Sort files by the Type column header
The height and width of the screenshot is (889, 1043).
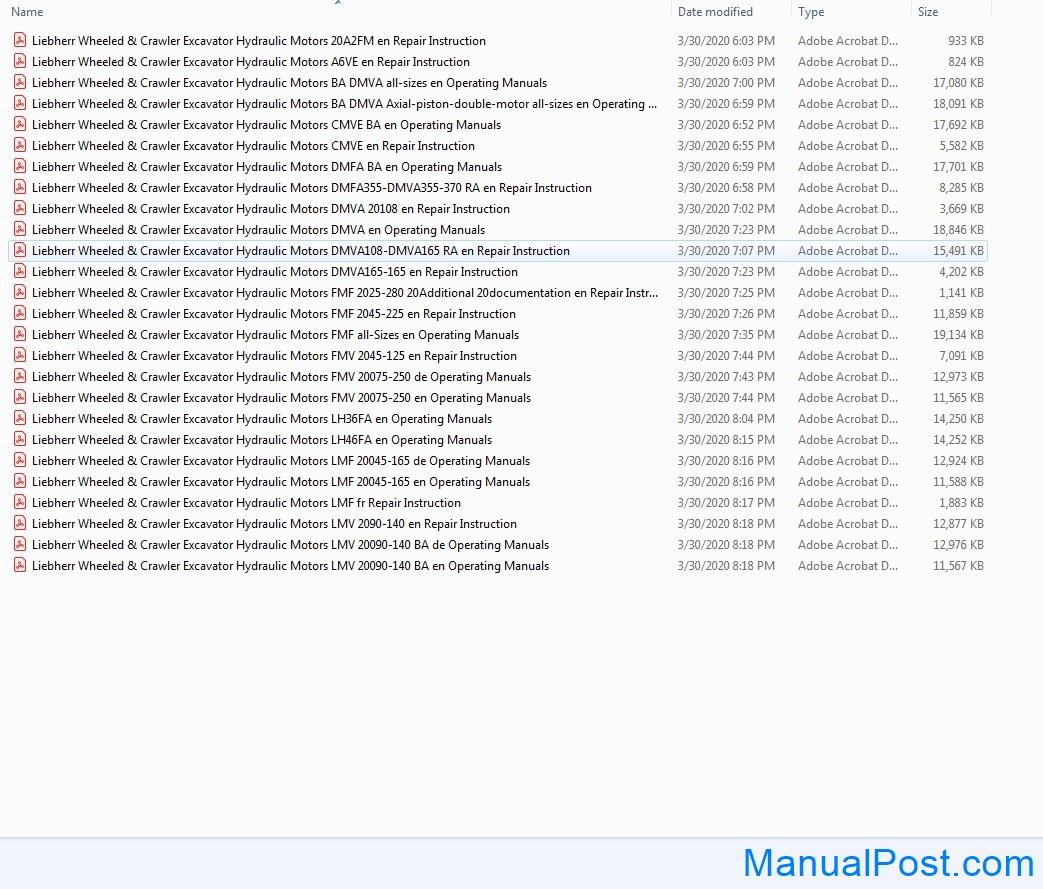[811, 11]
